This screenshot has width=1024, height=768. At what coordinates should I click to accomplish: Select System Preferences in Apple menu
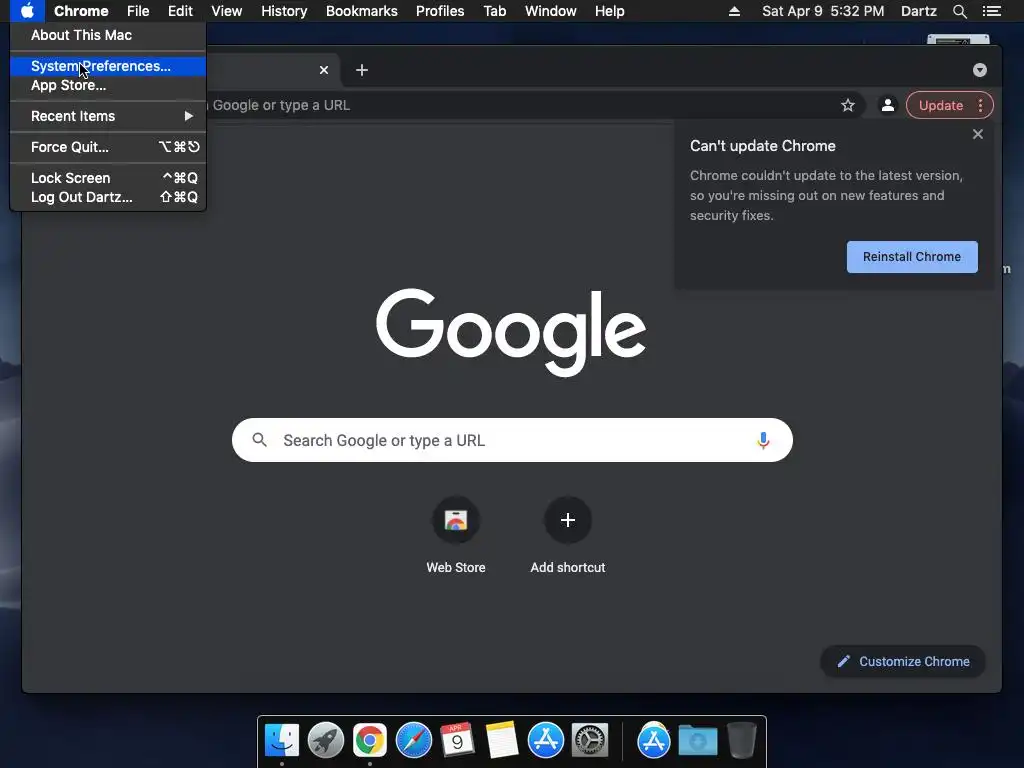click(x=108, y=66)
